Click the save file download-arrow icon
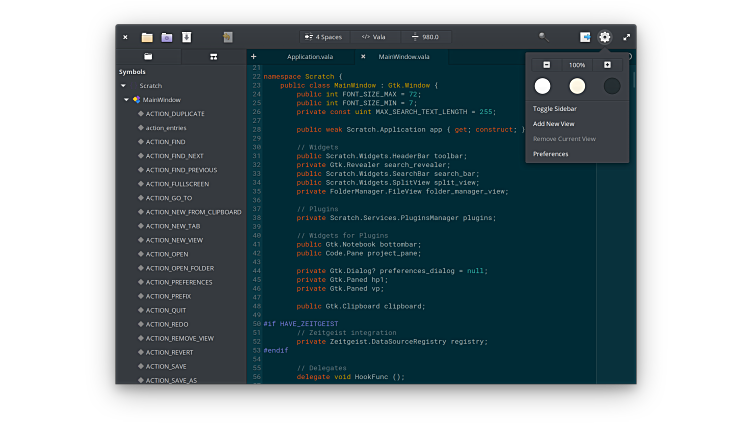Viewport: 752px width, 423px height. (186, 37)
